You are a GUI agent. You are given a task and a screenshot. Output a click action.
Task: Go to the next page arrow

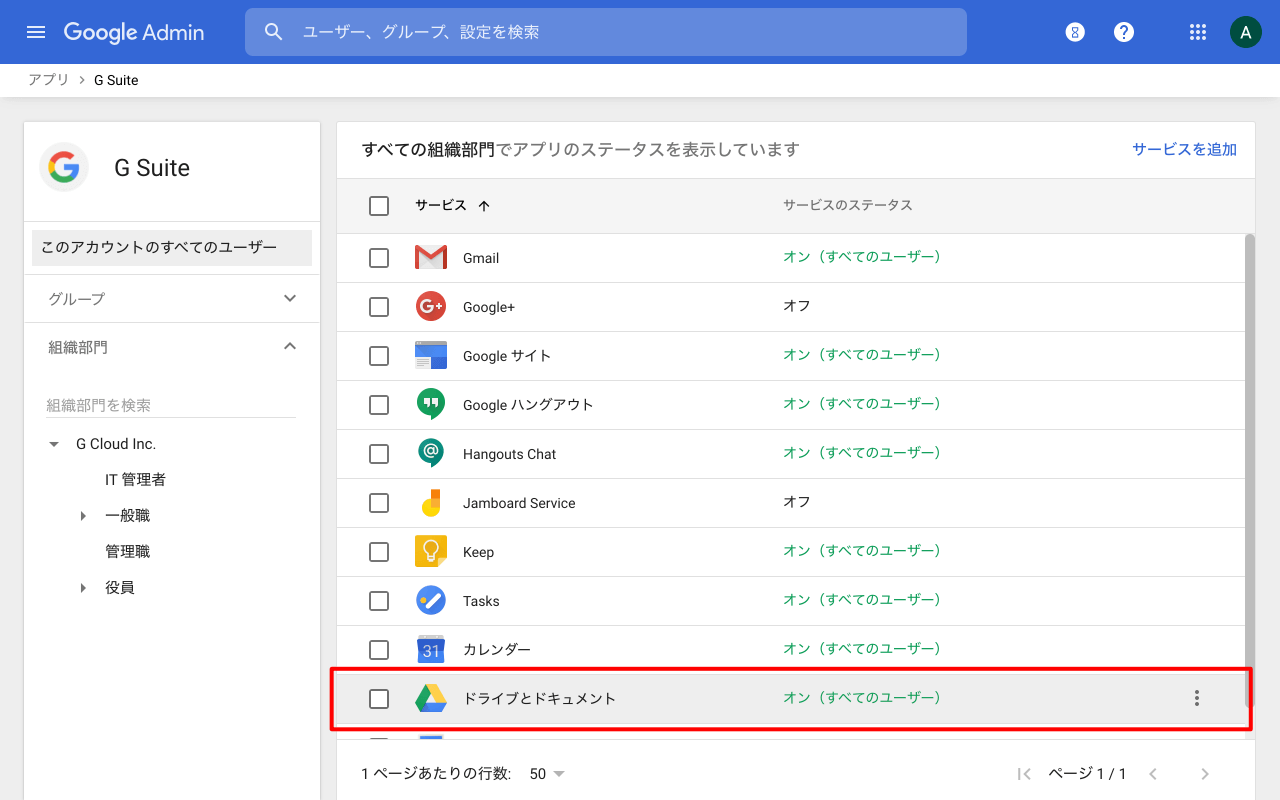(1205, 774)
